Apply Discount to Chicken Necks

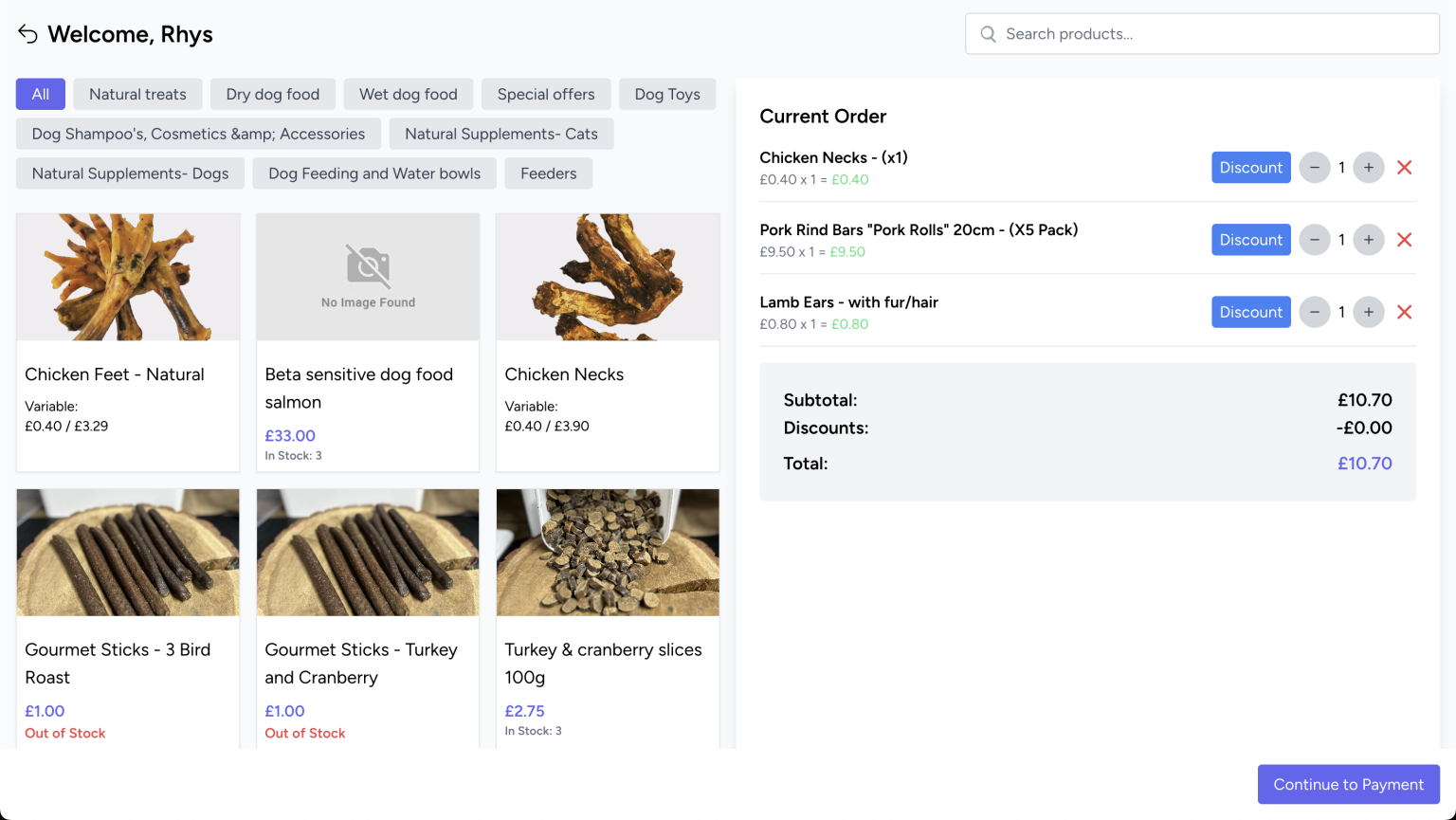1250,168
